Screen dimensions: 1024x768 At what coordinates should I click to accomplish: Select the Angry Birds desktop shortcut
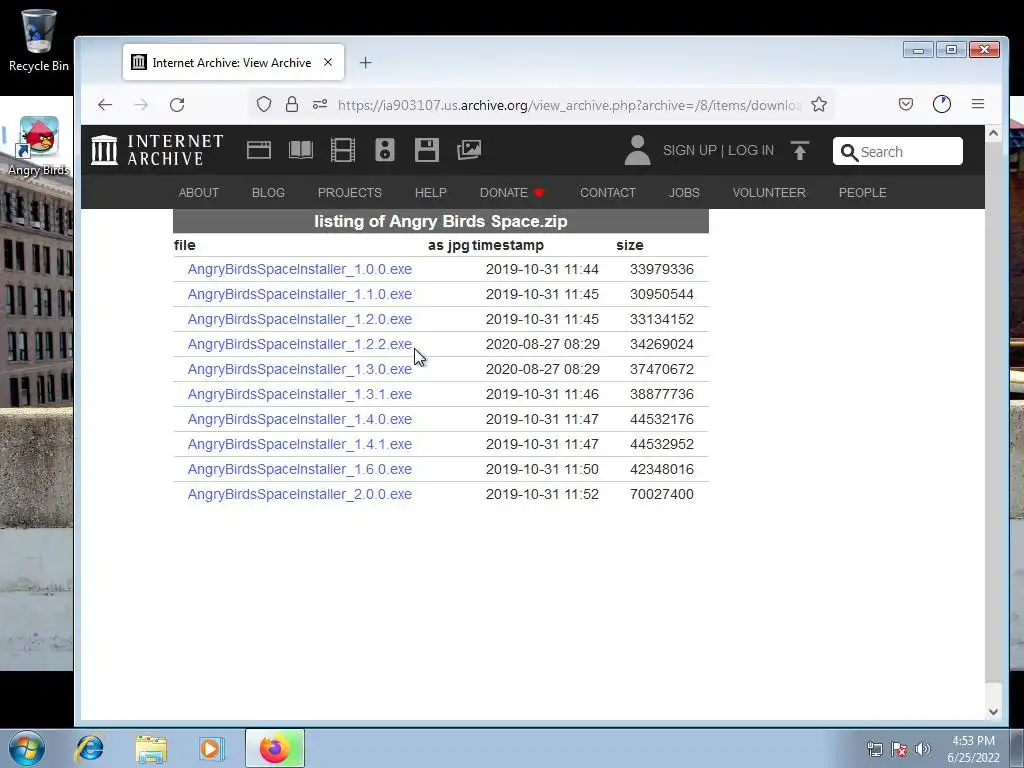[39, 146]
